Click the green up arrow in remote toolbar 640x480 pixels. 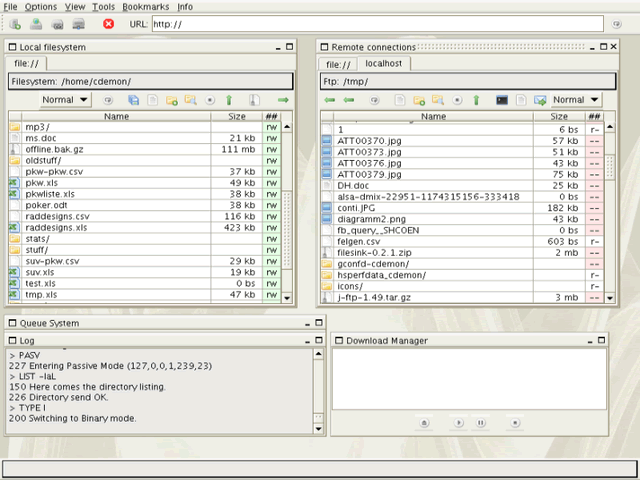pos(476,100)
